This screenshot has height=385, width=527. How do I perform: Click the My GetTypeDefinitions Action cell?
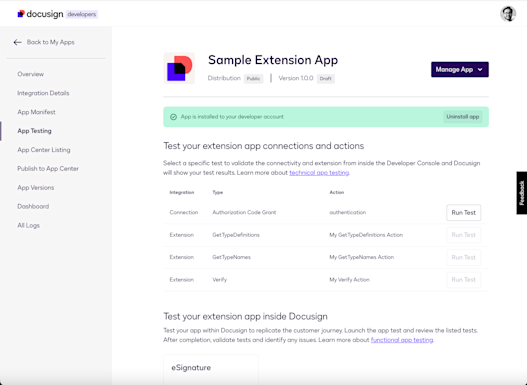[366, 235]
